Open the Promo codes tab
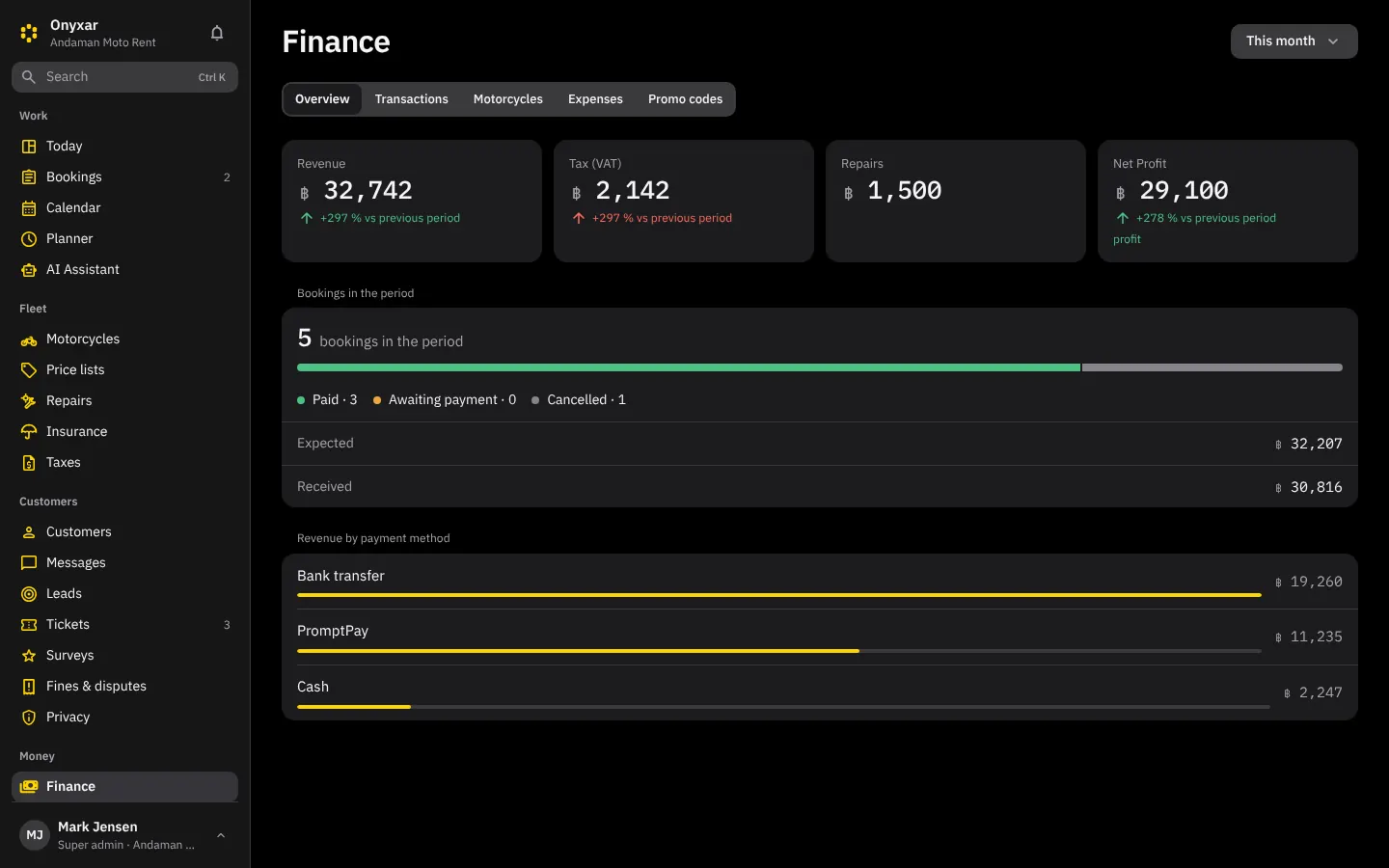Viewport: 1389px width, 868px height. pyautogui.click(x=685, y=99)
